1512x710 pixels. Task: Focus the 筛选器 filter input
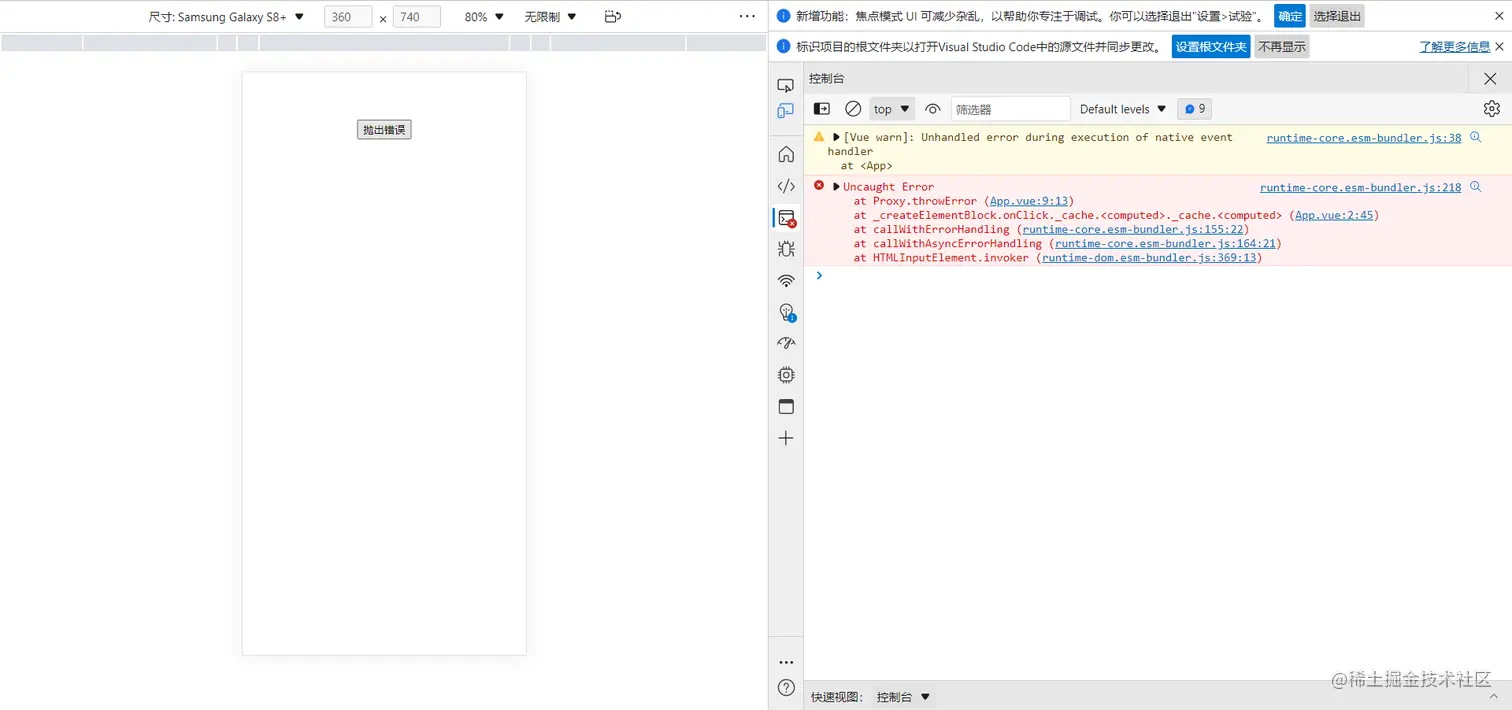point(1010,109)
